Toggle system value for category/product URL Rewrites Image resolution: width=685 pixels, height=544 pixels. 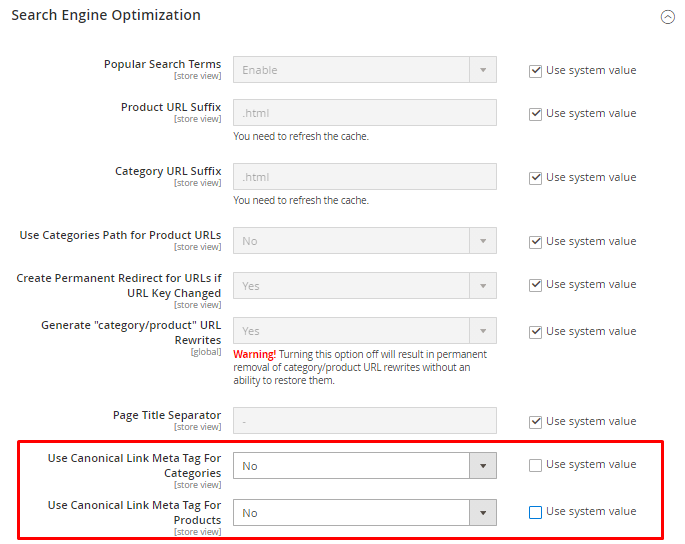click(535, 332)
